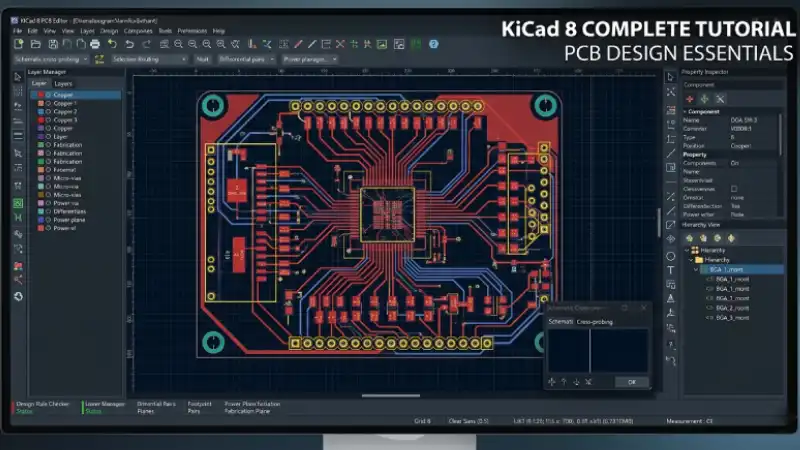Viewport: 800px width, 450px height.
Task: Print the board using the printer icon
Action: 95,44
